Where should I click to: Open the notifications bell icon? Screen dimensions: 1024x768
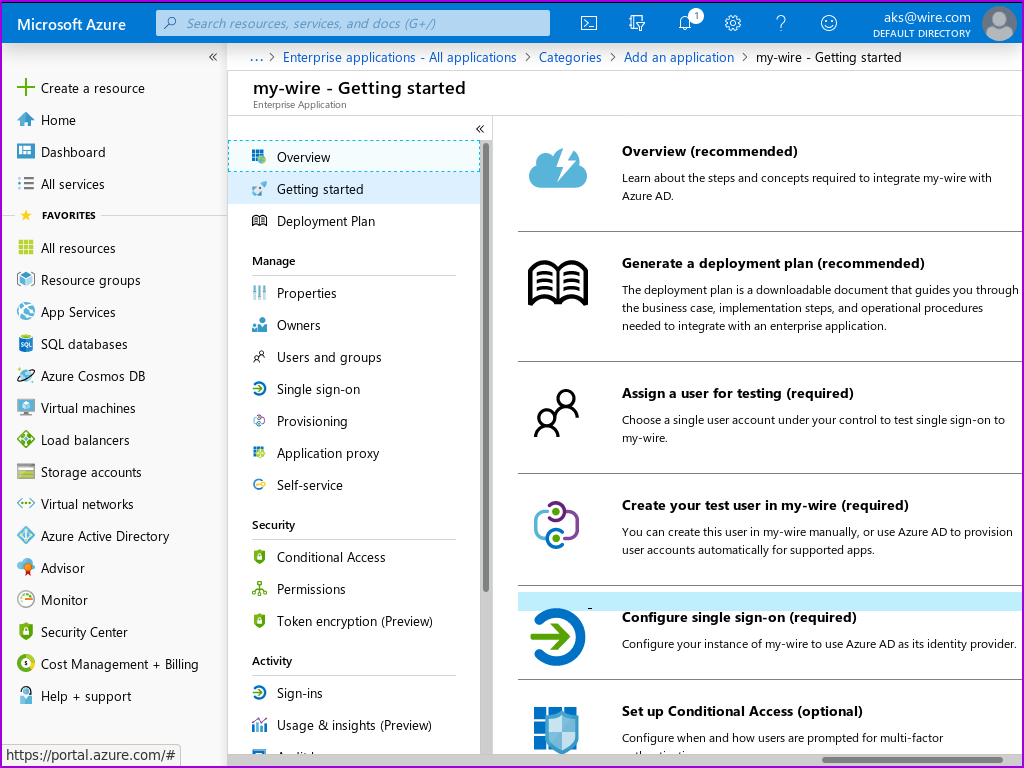tap(685, 23)
